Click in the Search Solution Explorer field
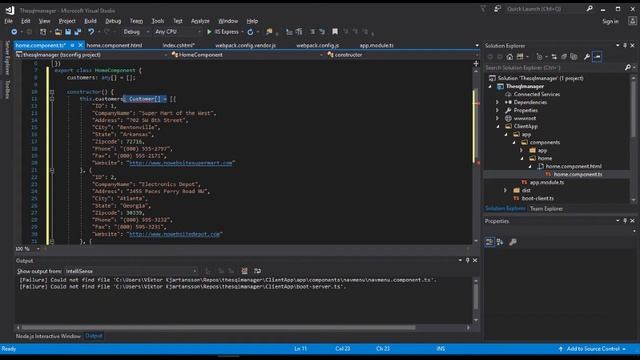Screen dimensions: 640x360 coord(554,67)
